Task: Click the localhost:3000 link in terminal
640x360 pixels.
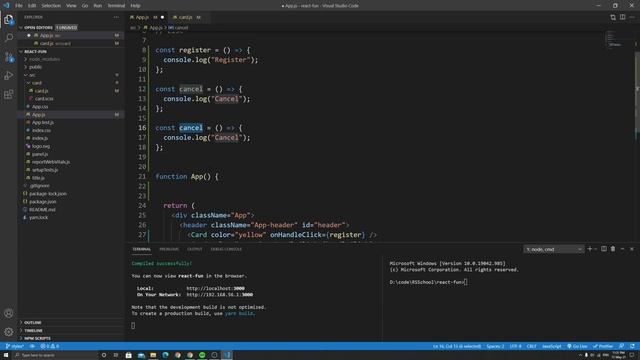Action: click(x=216, y=288)
